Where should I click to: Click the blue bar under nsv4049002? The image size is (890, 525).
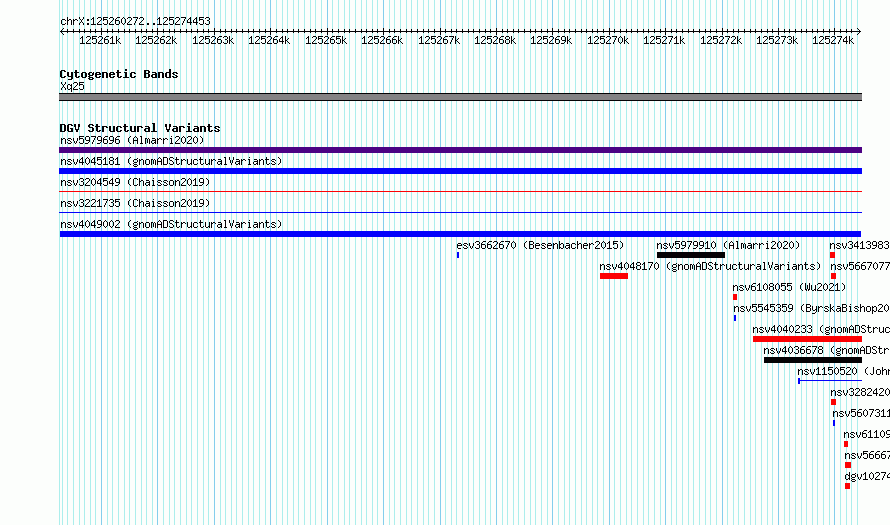pos(460,234)
